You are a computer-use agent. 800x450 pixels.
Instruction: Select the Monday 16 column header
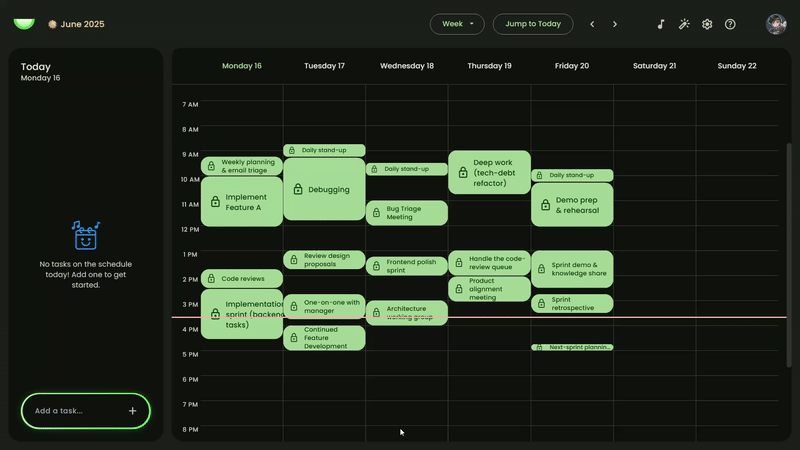point(241,66)
